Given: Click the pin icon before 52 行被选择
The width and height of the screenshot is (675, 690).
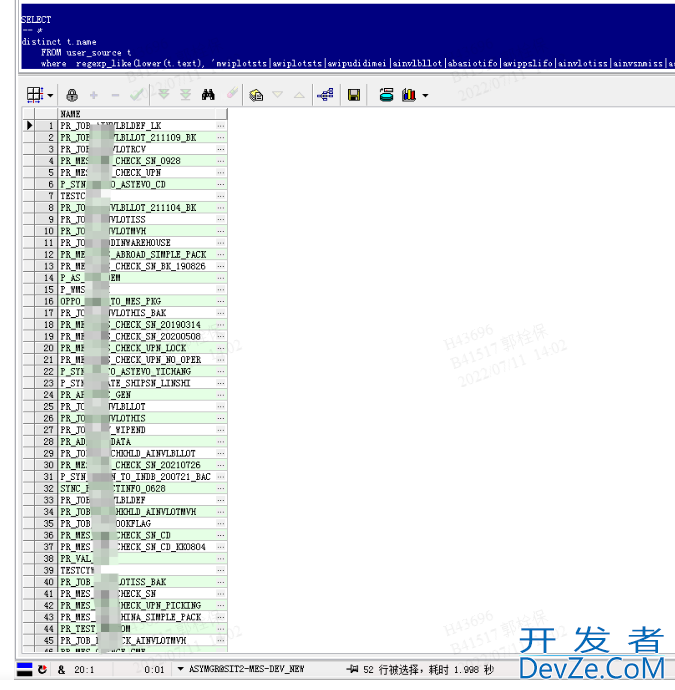Looking at the screenshot, I should pos(352,669).
